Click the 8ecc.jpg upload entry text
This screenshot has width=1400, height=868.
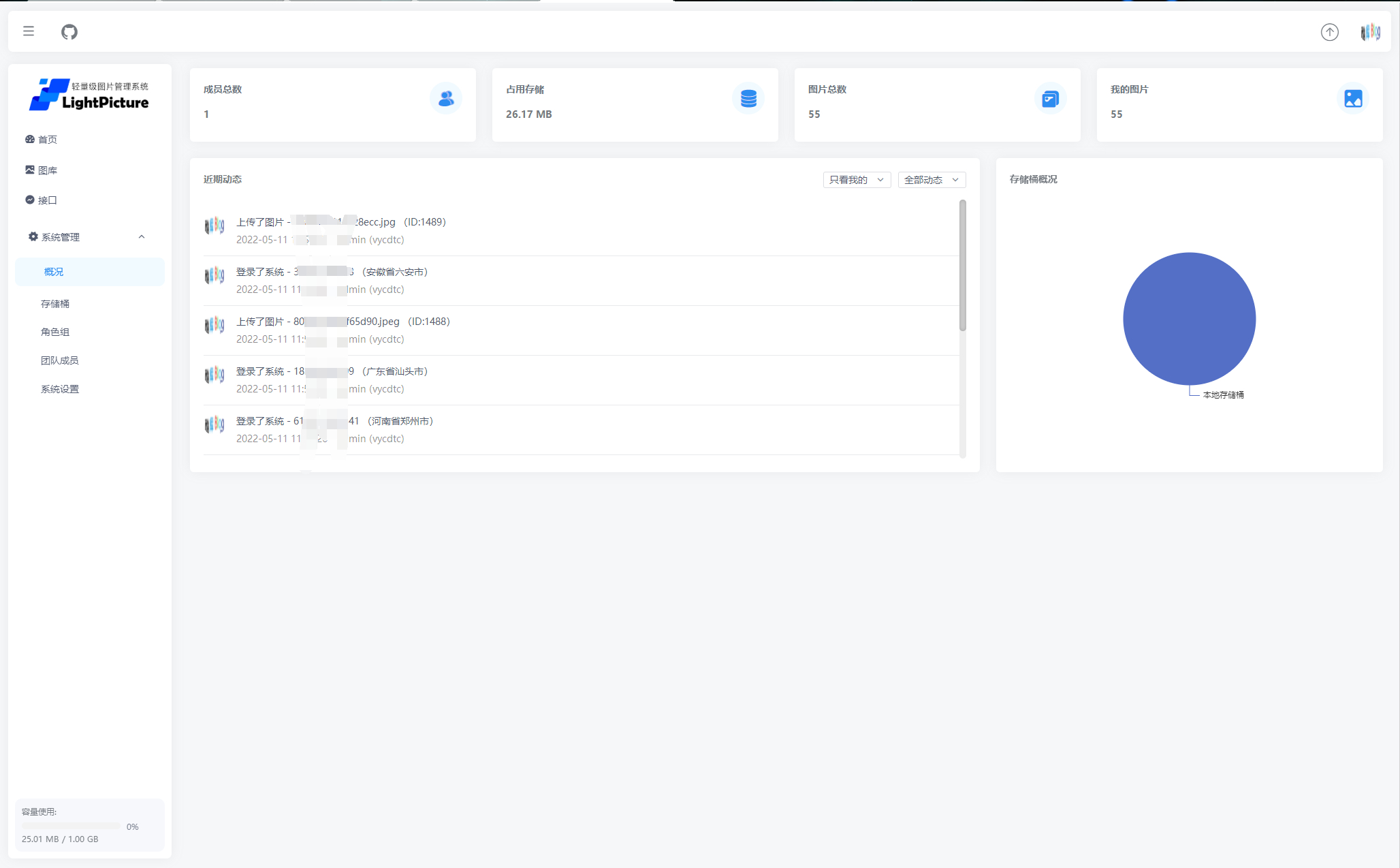coord(341,222)
